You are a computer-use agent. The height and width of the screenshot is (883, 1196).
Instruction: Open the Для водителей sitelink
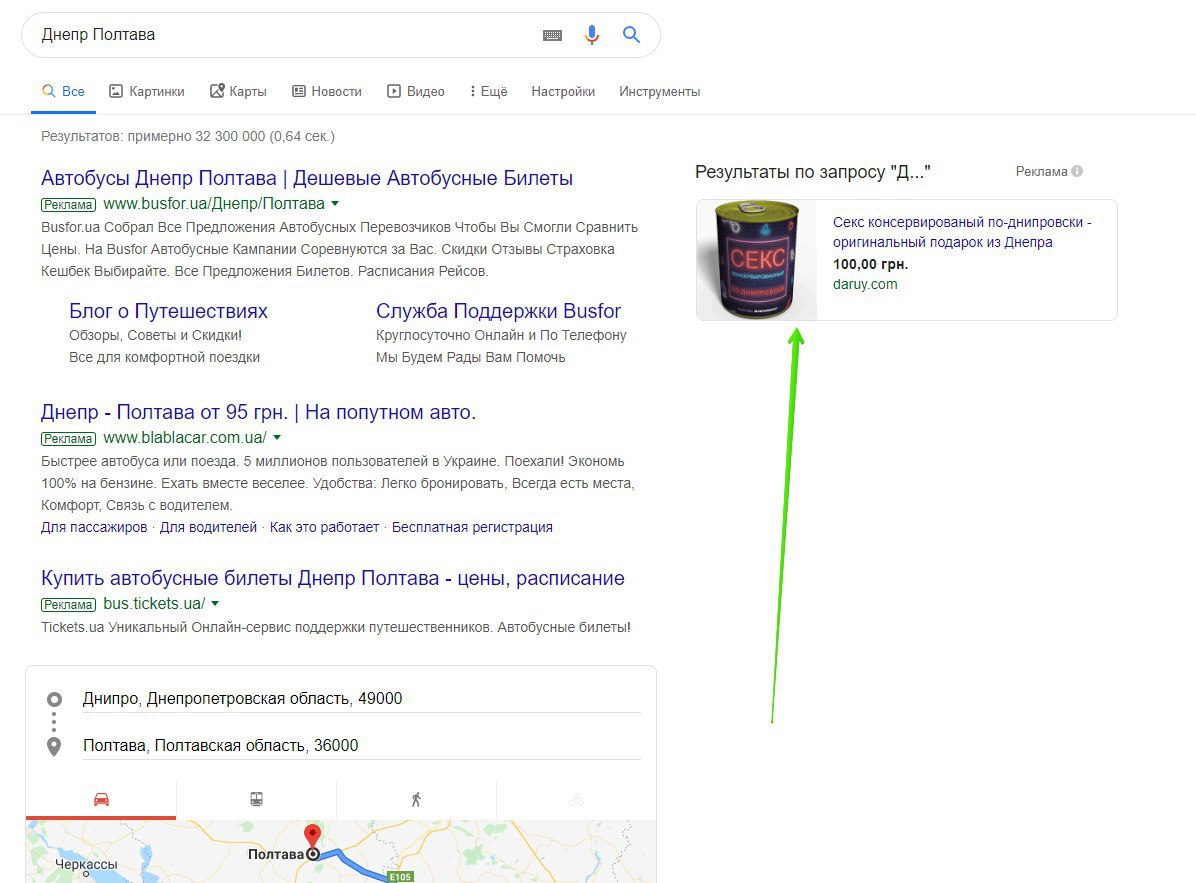click(208, 527)
